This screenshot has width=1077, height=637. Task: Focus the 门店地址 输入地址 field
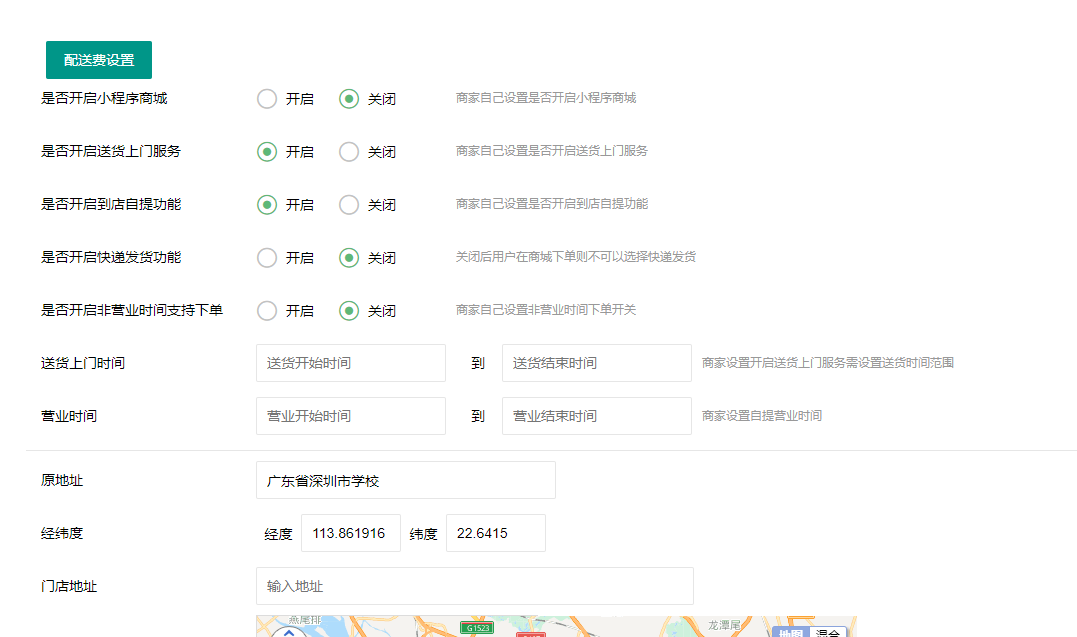[475, 586]
